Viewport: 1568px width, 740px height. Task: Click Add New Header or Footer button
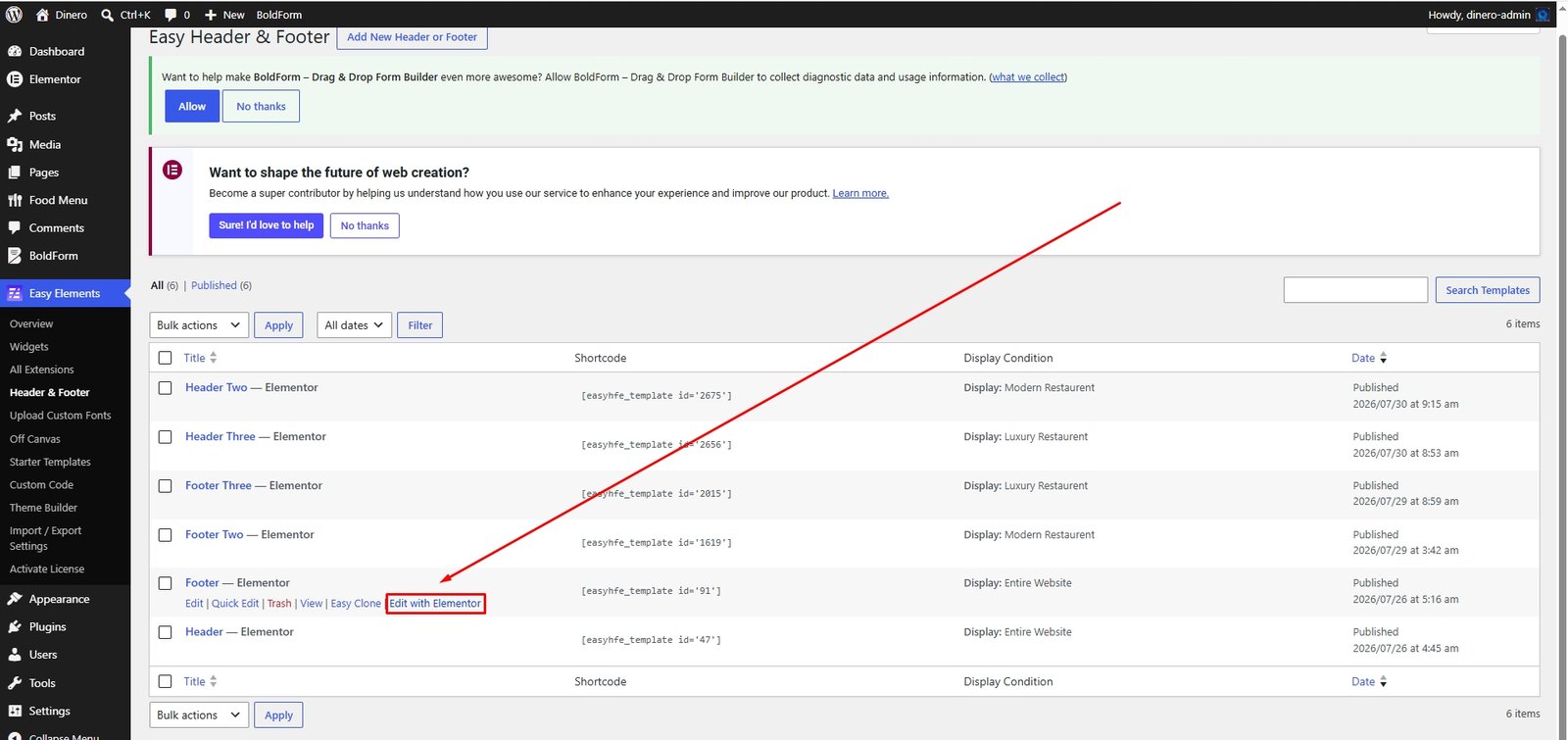[412, 37]
